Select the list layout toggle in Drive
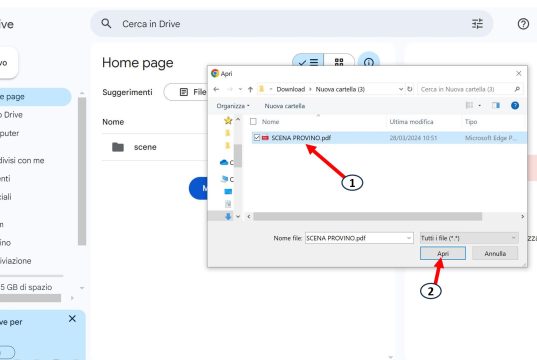Screen dimensions: 537x360 pyautogui.click(x=308, y=62)
